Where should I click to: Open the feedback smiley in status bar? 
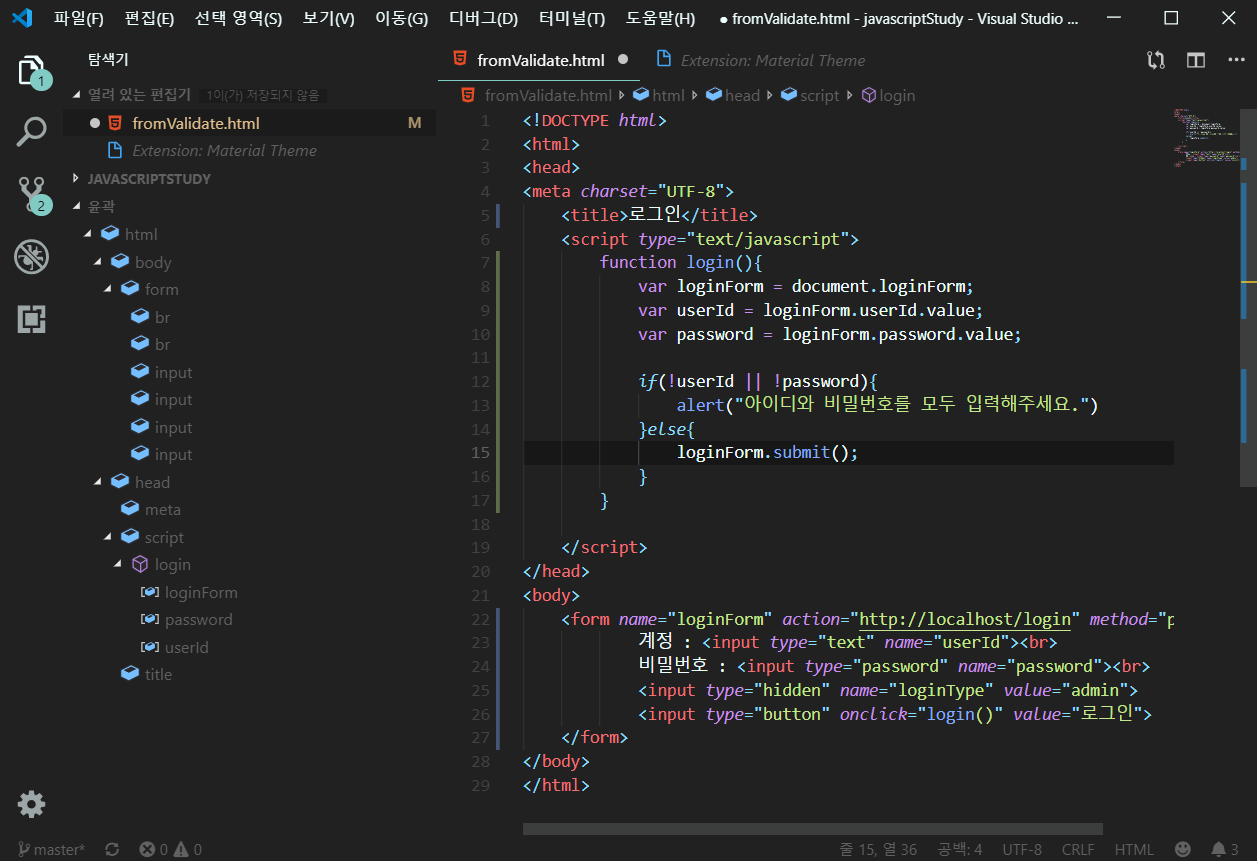point(1183,850)
